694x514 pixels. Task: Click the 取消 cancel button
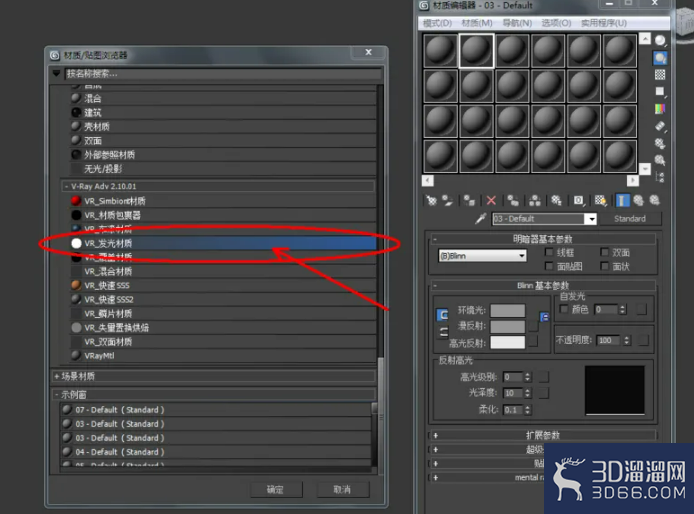coord(343,490)
